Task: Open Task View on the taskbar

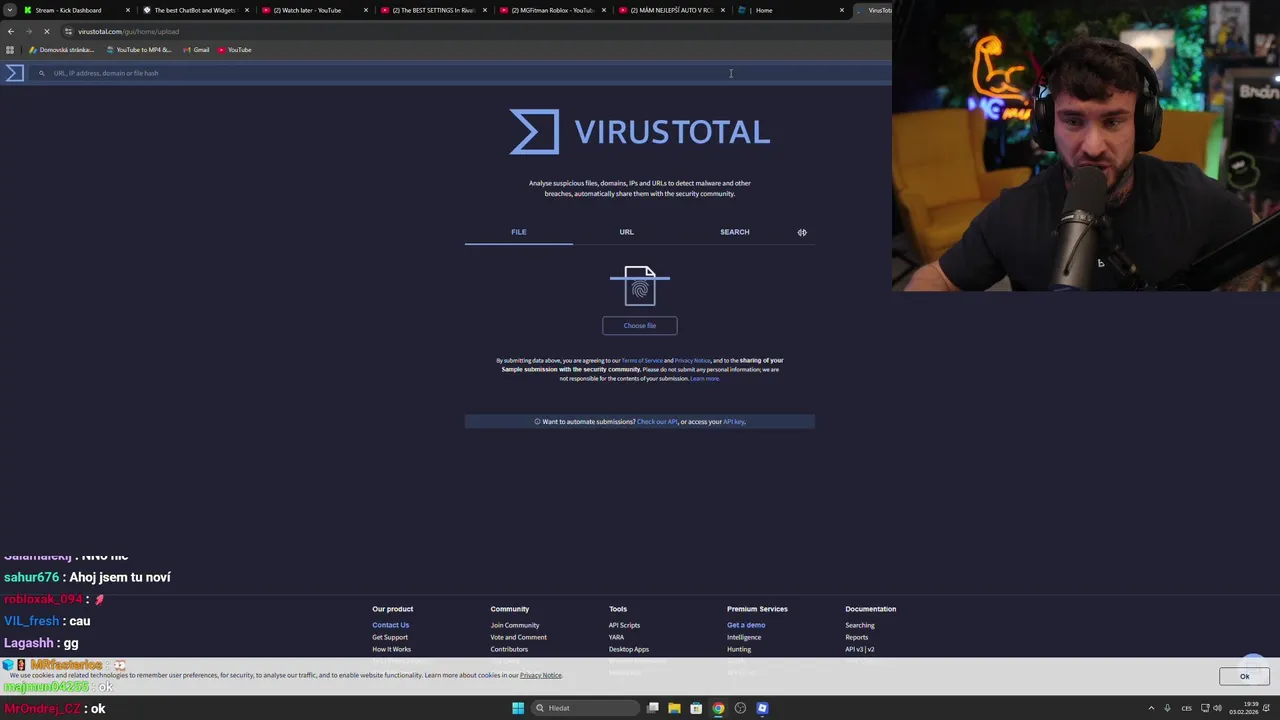Action: (x=653, y=708)
